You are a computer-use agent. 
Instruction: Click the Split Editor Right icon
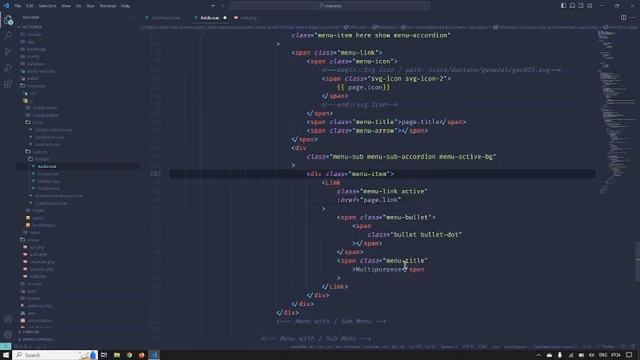pos(623,18)
